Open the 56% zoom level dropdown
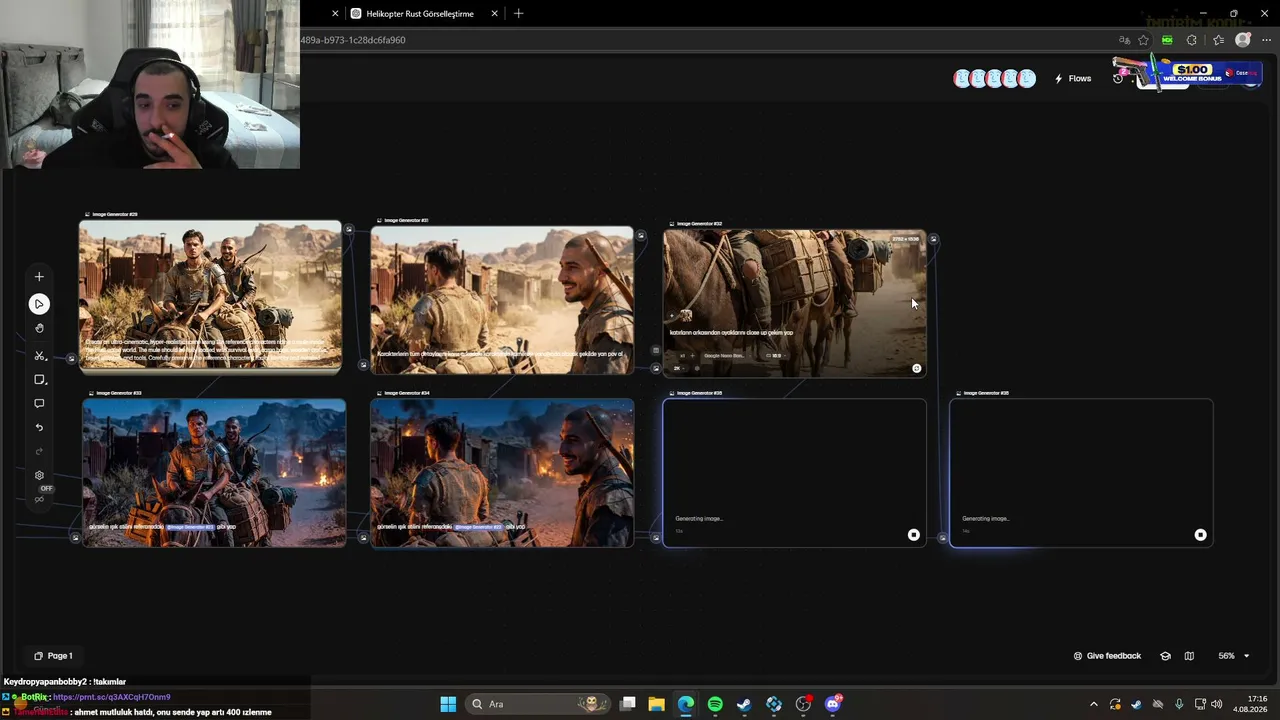1280x720 pixels. [x=1233, y=656]
